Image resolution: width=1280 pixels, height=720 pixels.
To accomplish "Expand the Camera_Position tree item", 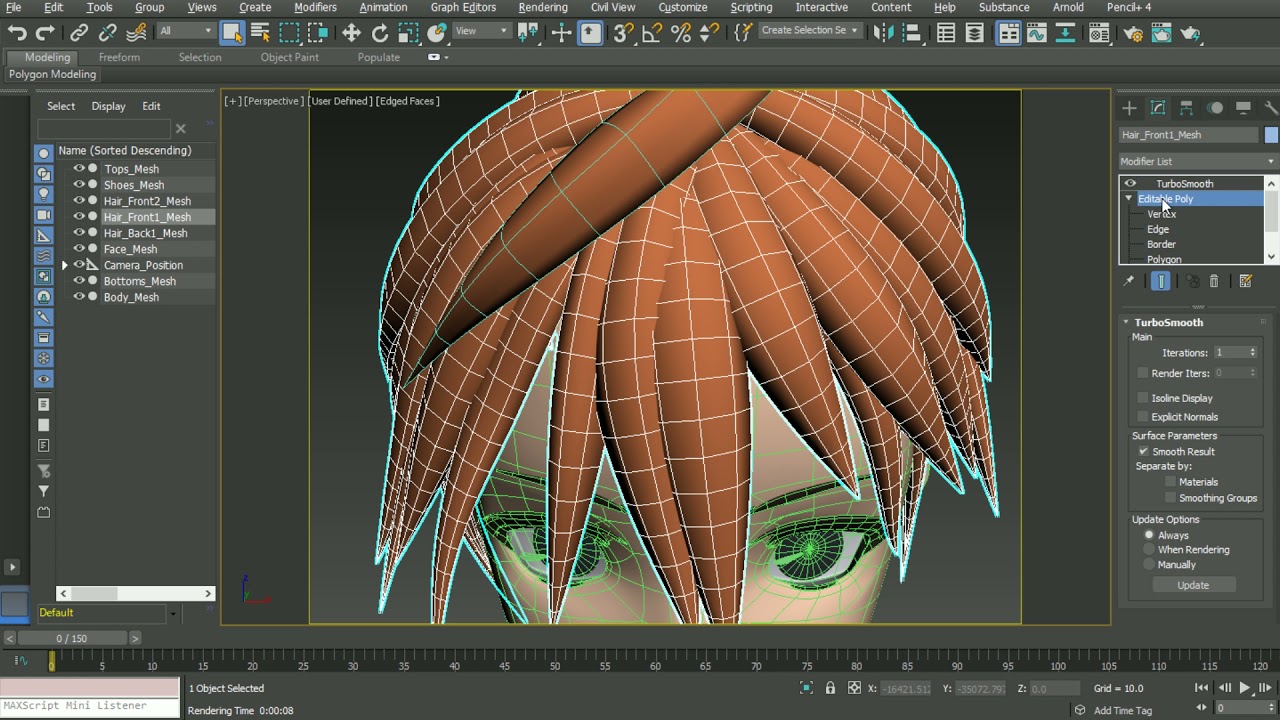I will (x=65, y=265).
